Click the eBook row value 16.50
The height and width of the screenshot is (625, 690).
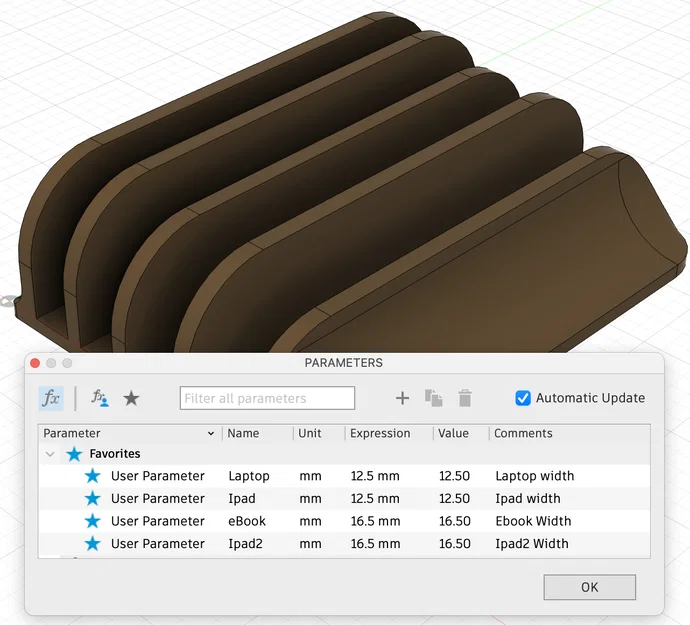coord(455,521)
